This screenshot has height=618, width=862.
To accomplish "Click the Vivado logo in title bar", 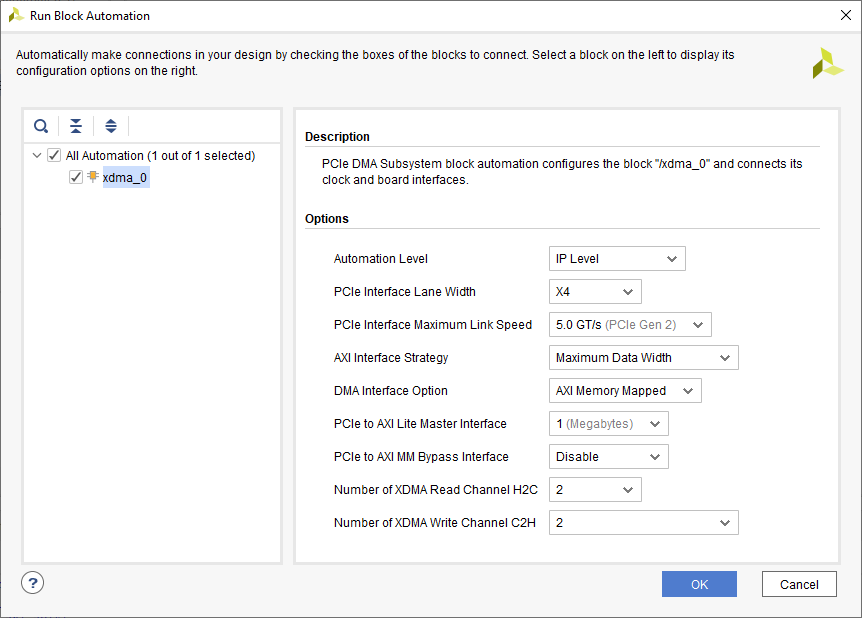I will (x=16, y=15).
